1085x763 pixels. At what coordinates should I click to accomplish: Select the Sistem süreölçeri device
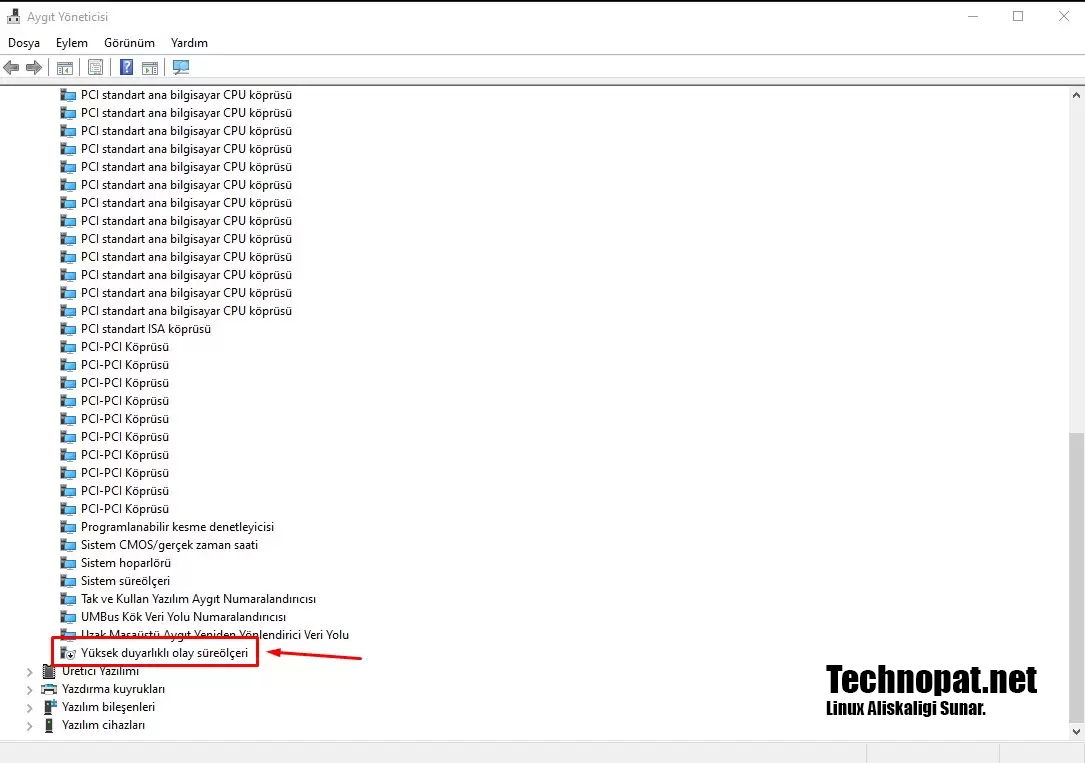125,581
